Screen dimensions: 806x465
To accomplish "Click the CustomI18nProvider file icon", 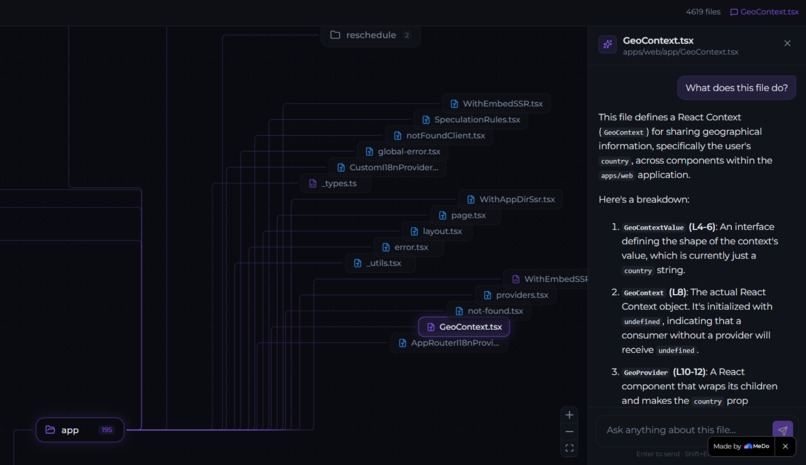I will point(341,168).
